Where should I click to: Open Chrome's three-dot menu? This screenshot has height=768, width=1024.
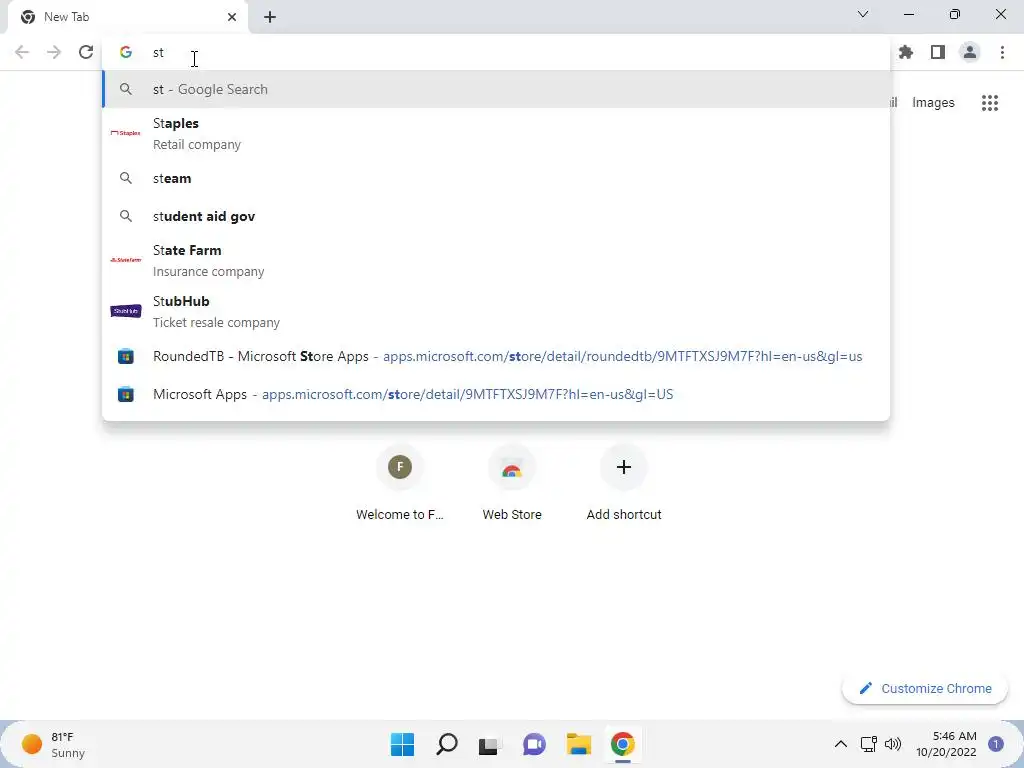1002,52
